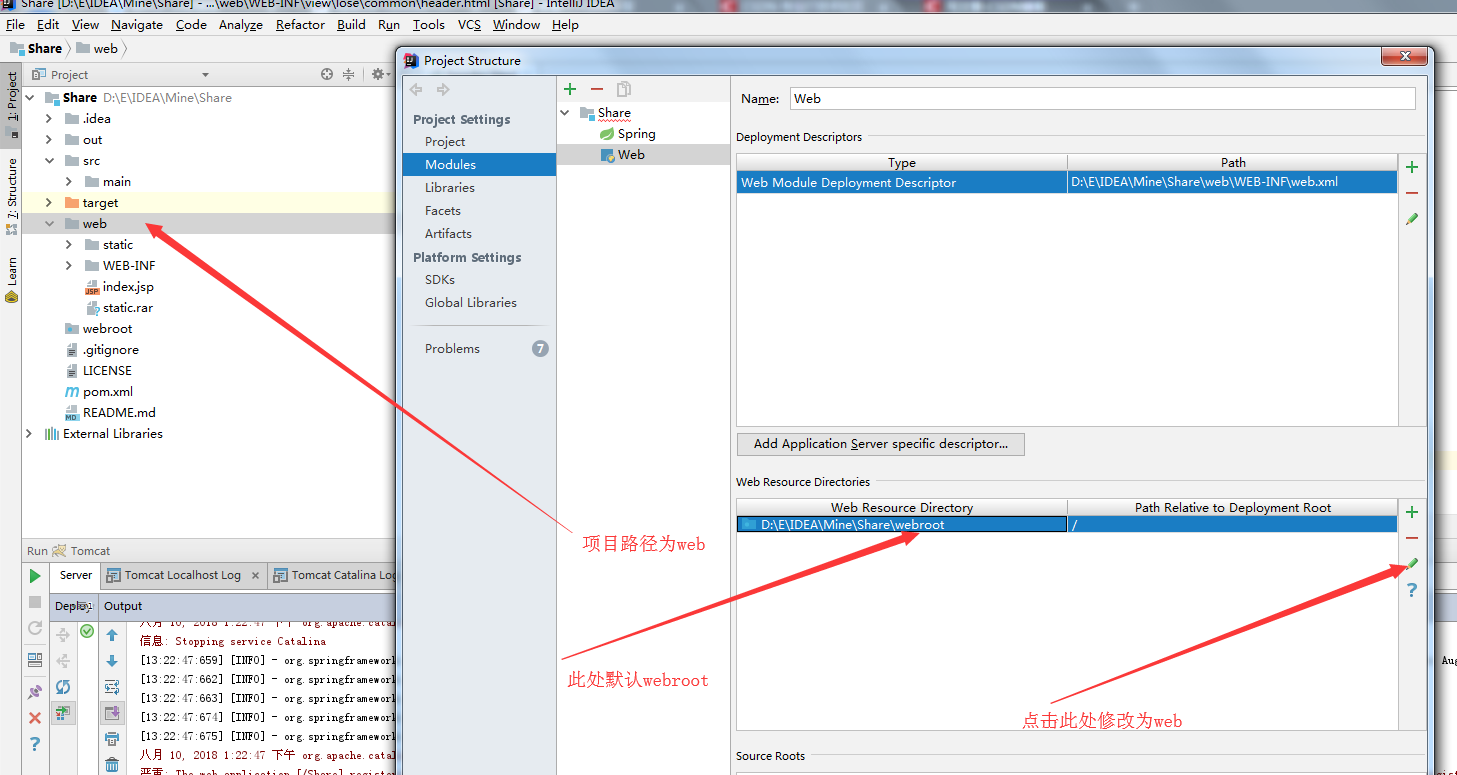Collapse the web folder
Screen dimensions: 1457x775
[x=49, y=224]
